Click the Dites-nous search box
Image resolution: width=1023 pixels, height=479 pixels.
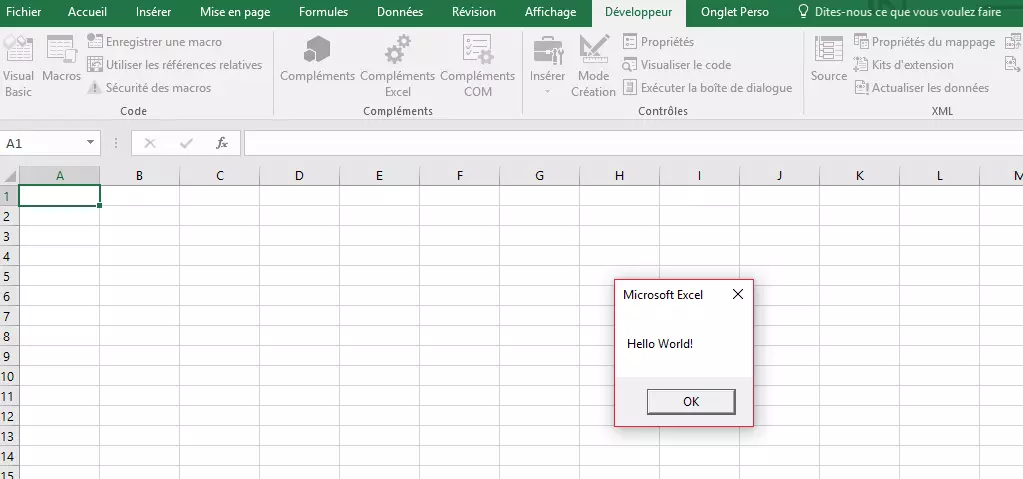coord(900,12)
